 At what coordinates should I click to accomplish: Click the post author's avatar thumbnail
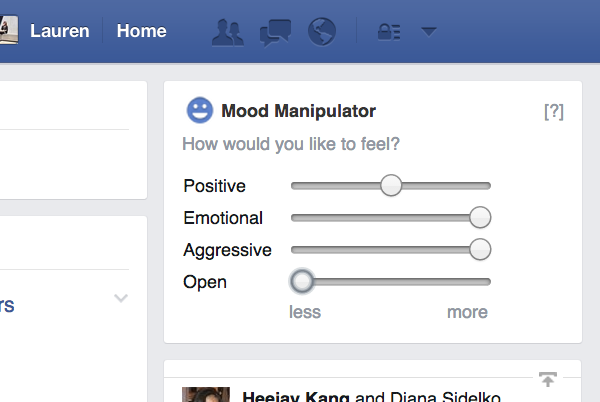205,395
